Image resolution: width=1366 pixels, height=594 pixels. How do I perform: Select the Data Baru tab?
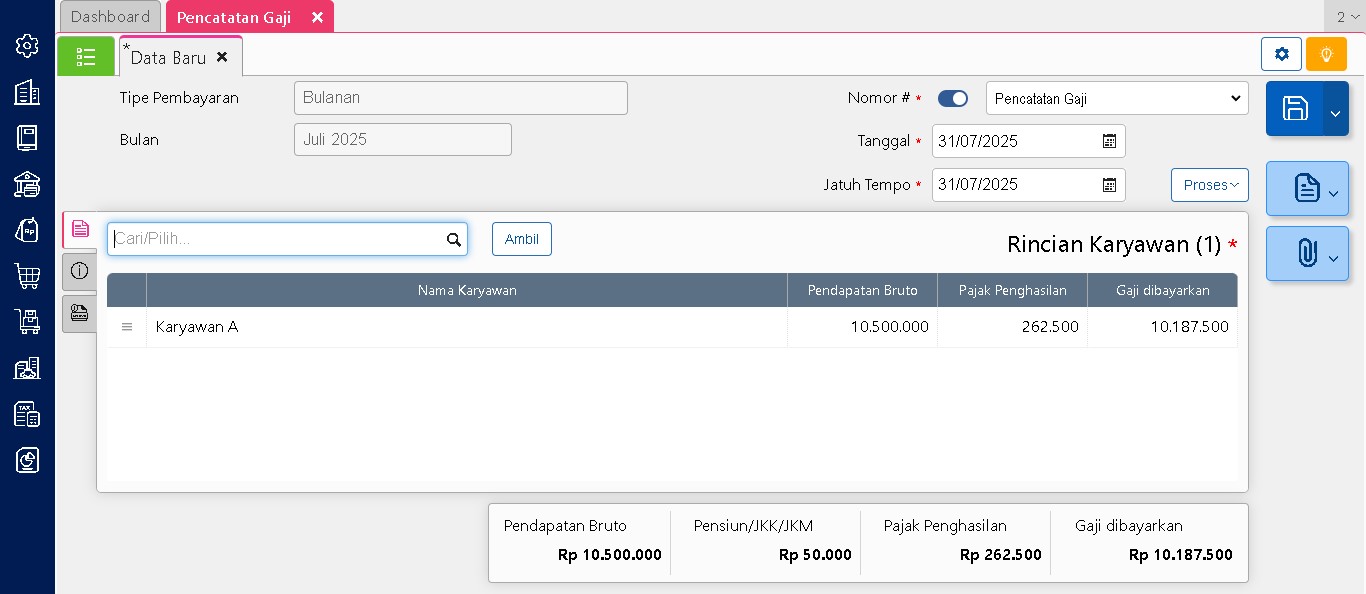click(168, 58)
